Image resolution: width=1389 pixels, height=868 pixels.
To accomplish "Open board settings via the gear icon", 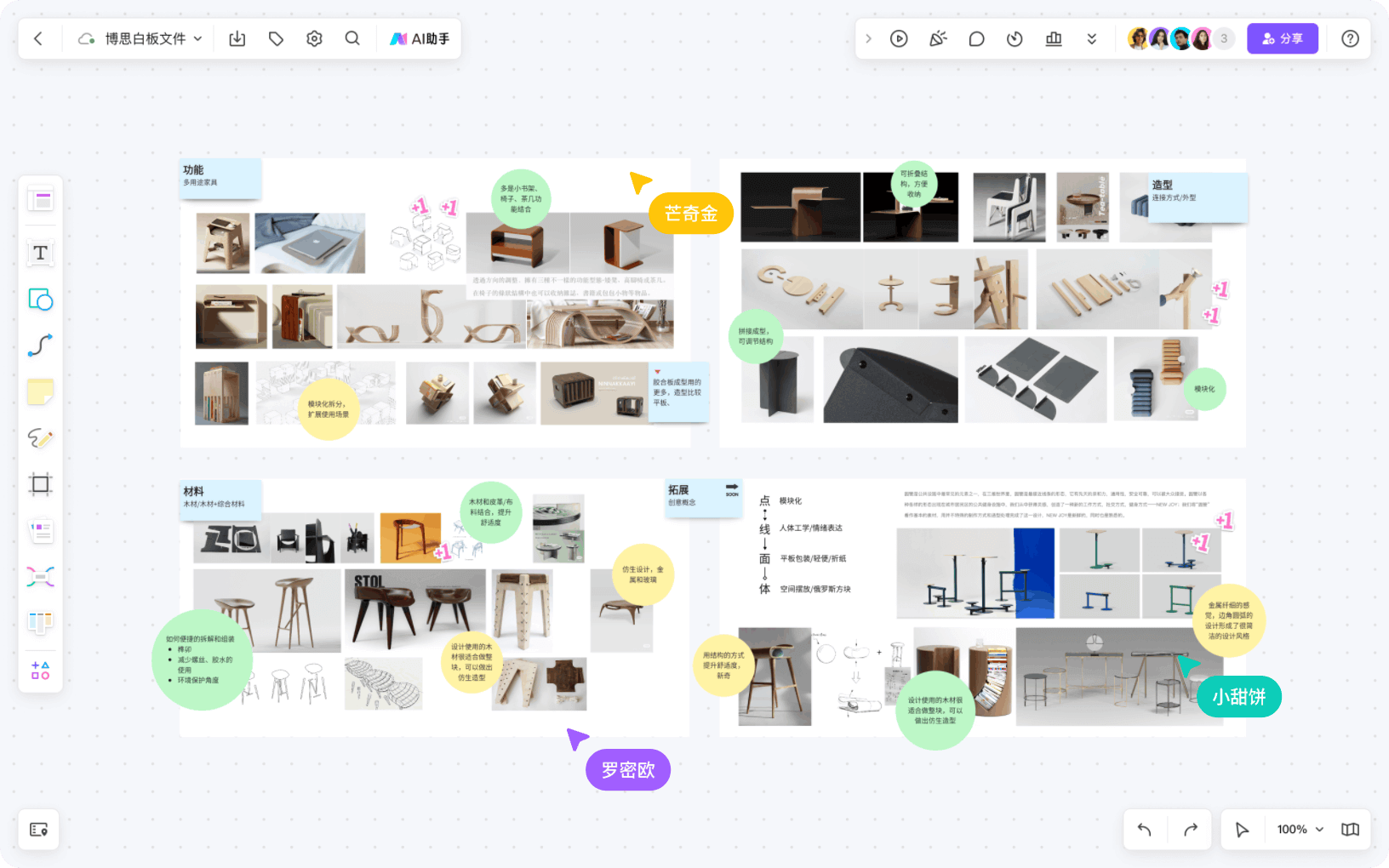I will [314, 38].
